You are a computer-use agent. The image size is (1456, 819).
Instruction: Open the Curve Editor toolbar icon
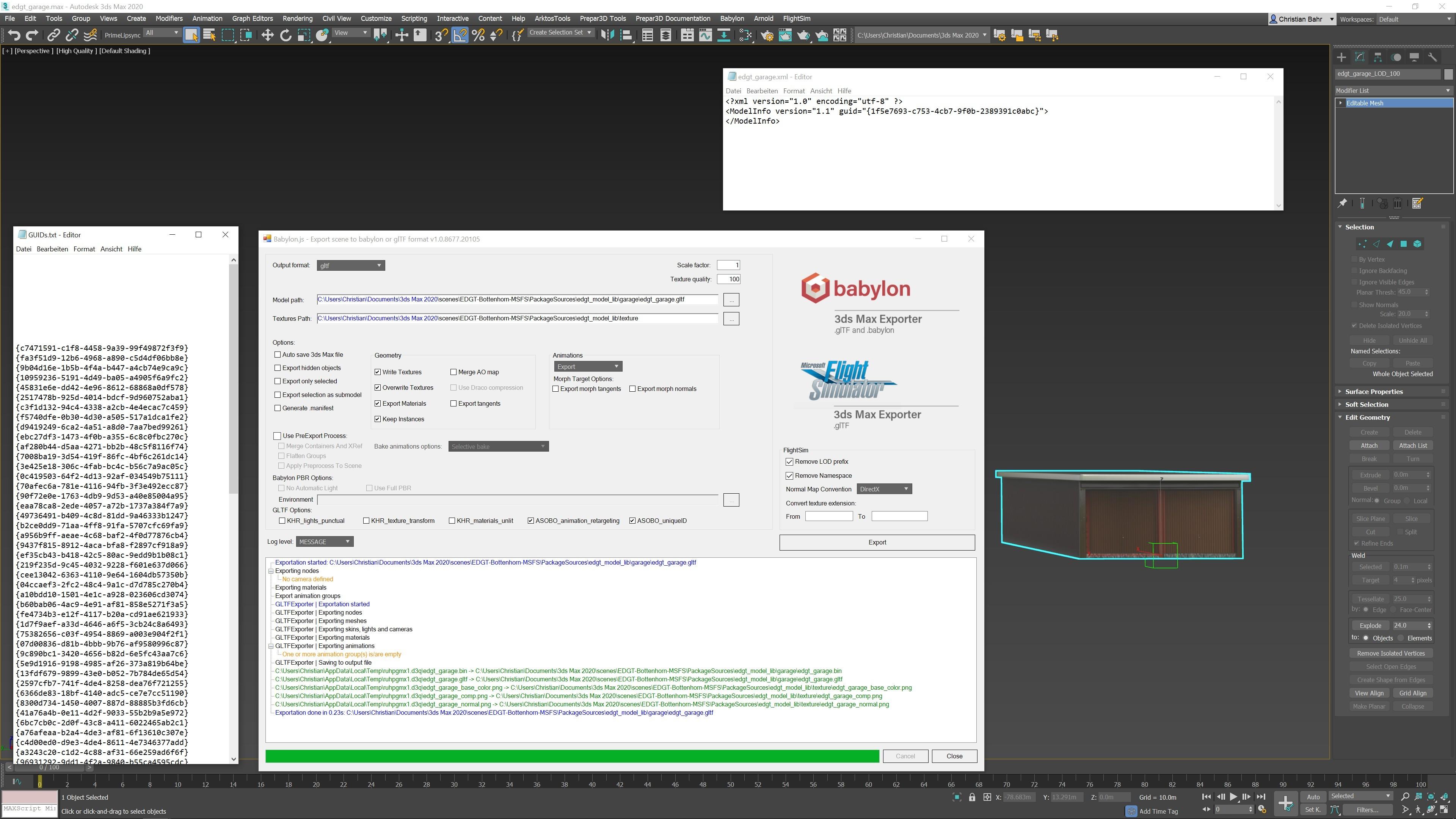coord(705,35)
